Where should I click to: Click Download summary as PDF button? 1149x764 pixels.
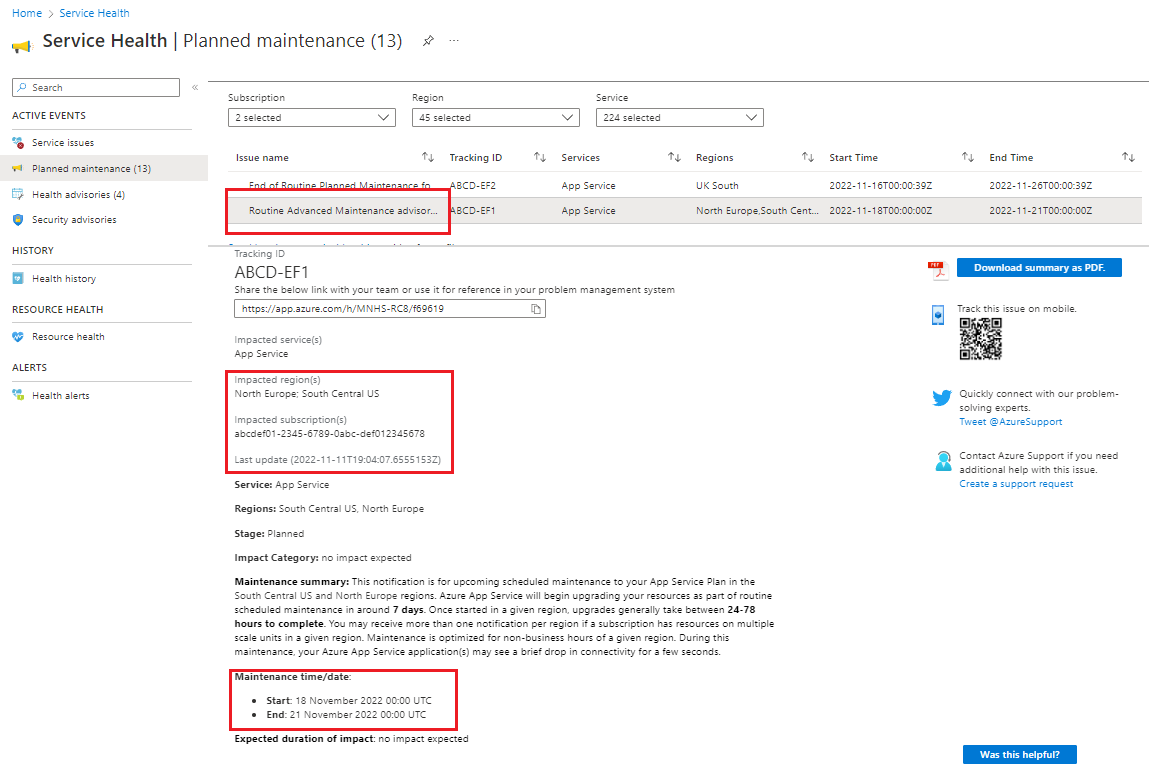[x=1039, y=268]
